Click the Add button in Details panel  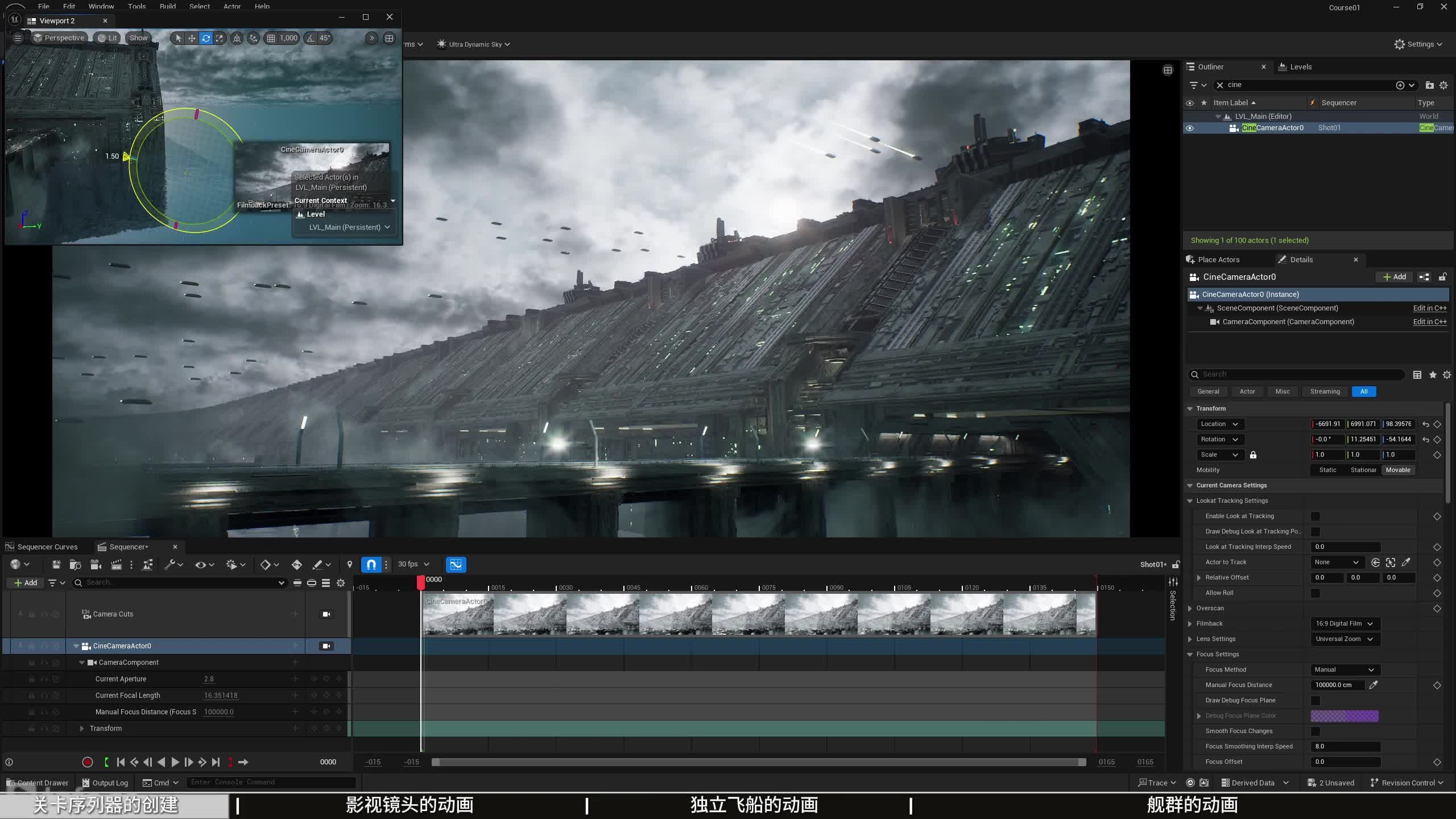pyautogui.click(x=1395, y=277)
